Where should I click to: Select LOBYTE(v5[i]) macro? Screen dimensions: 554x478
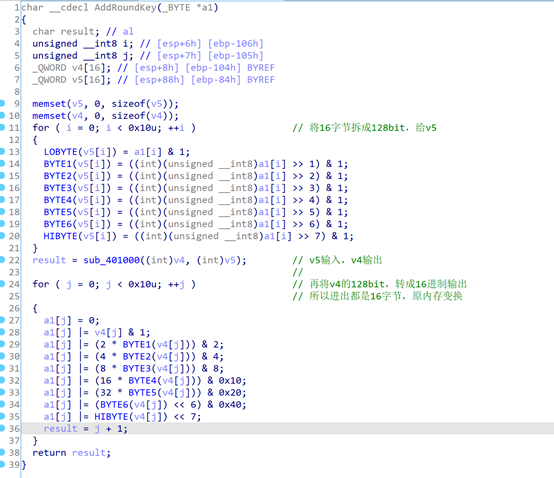pyautogui.click(x=80, y=152)
